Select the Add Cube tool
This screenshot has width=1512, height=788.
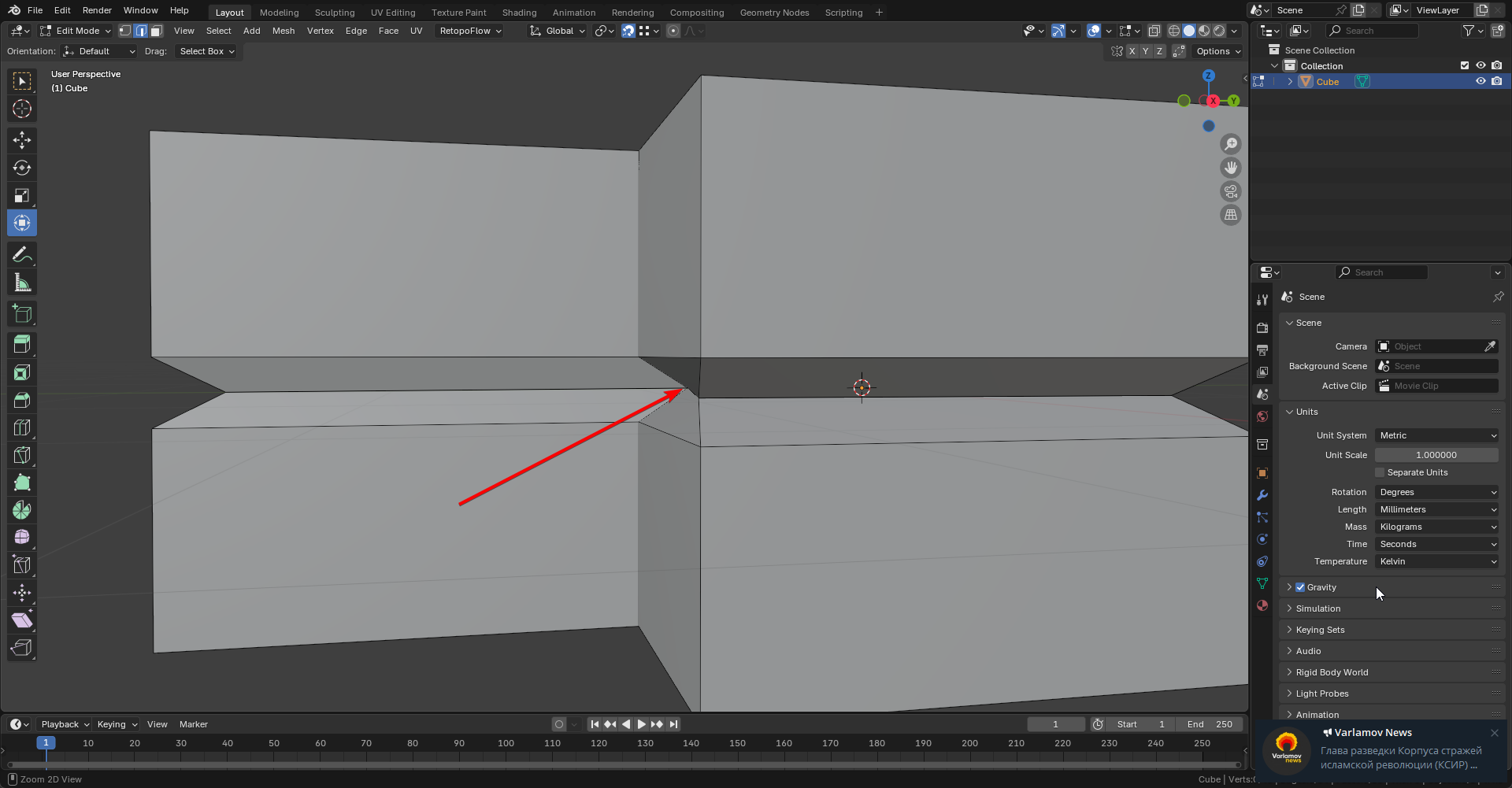pos(22,313)
